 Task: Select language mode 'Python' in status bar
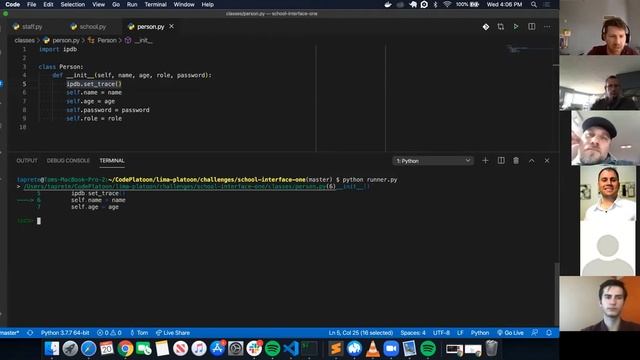pyautogui.click(x=480, y=333)
